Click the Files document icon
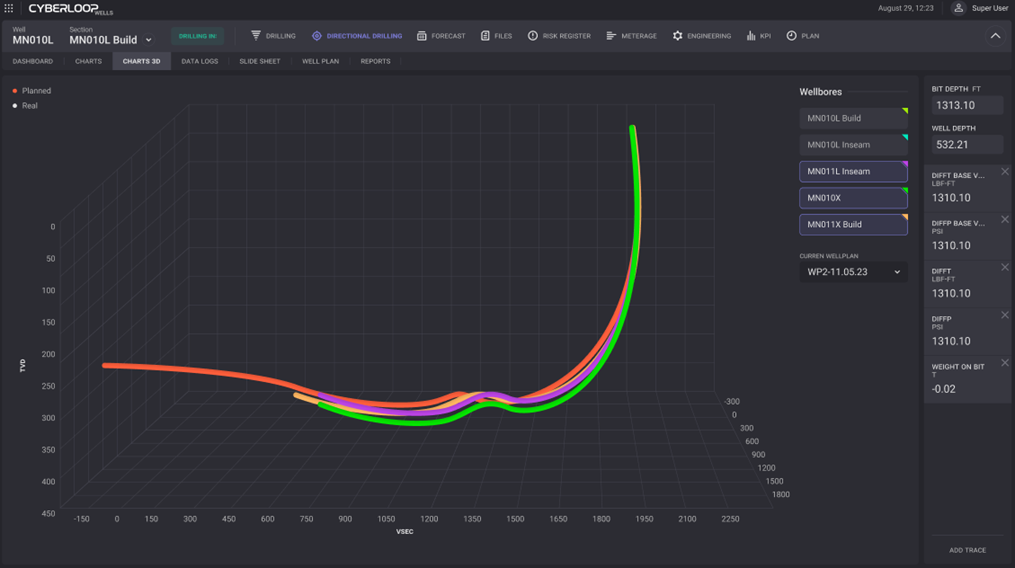 tap(485, 36)
